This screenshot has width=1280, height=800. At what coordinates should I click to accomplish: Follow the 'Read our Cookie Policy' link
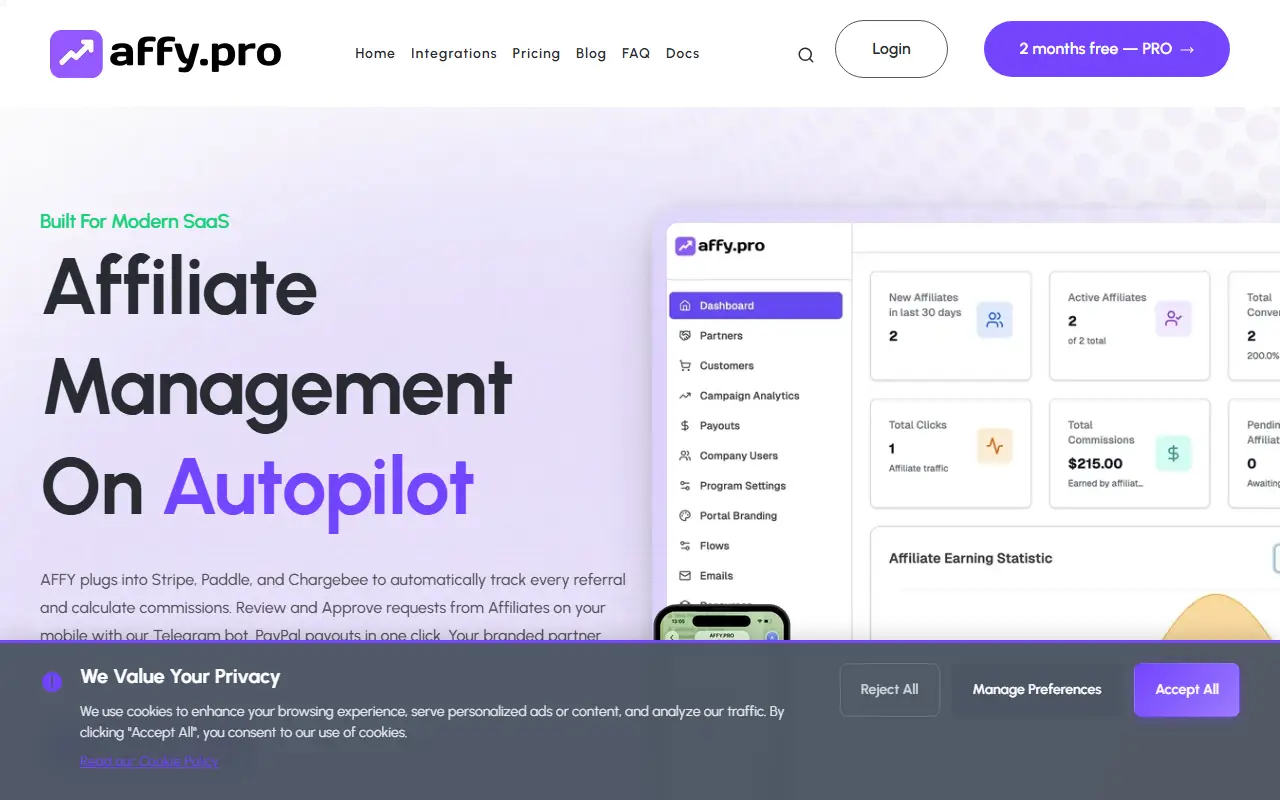point(149,762)
